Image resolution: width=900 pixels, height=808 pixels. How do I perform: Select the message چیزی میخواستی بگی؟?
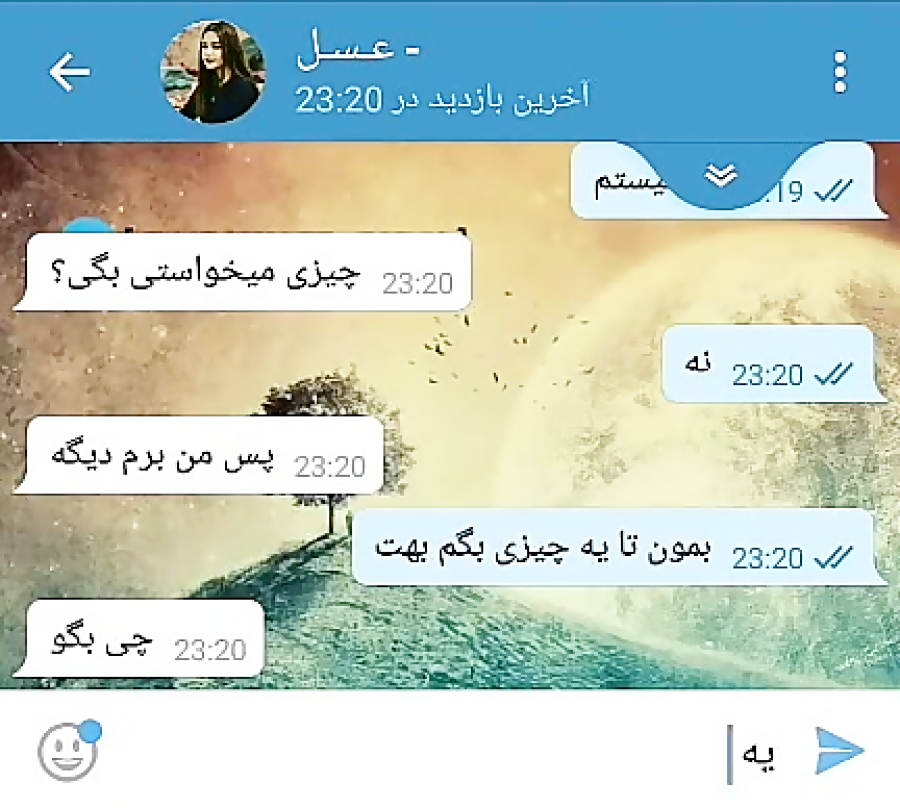(243, 273)
